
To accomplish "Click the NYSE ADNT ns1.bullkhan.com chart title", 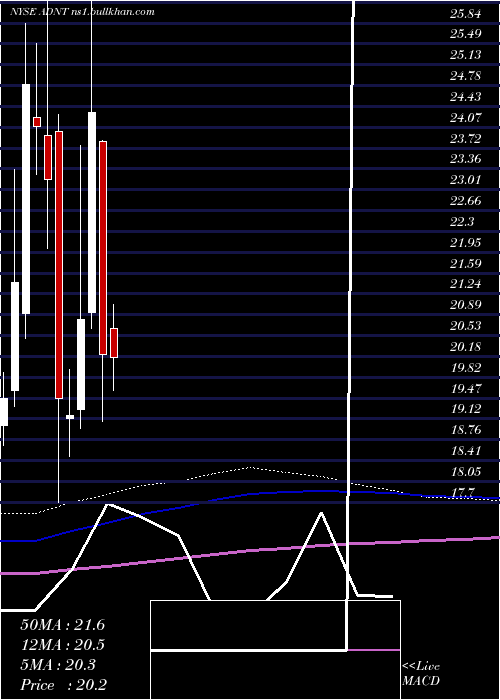I will (x=82, y=12).
